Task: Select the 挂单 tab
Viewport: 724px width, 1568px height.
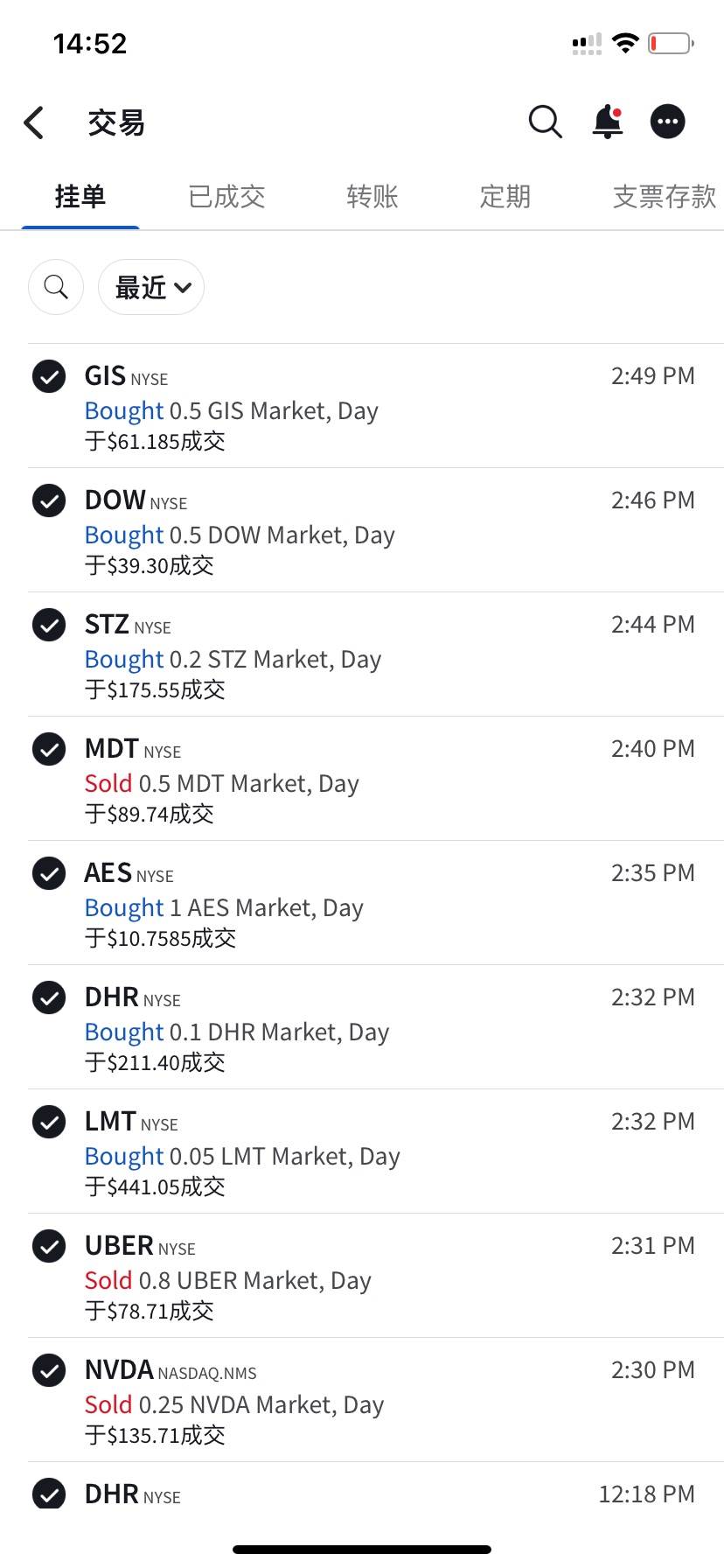Action: point(80,197)
